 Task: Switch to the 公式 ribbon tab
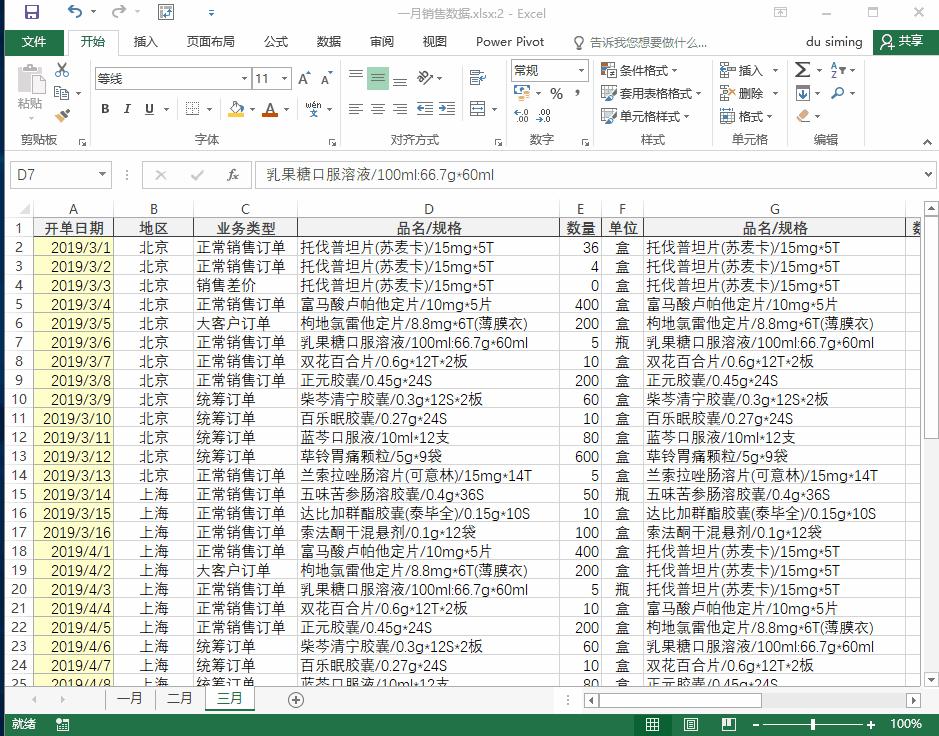(x=276, y=42)
